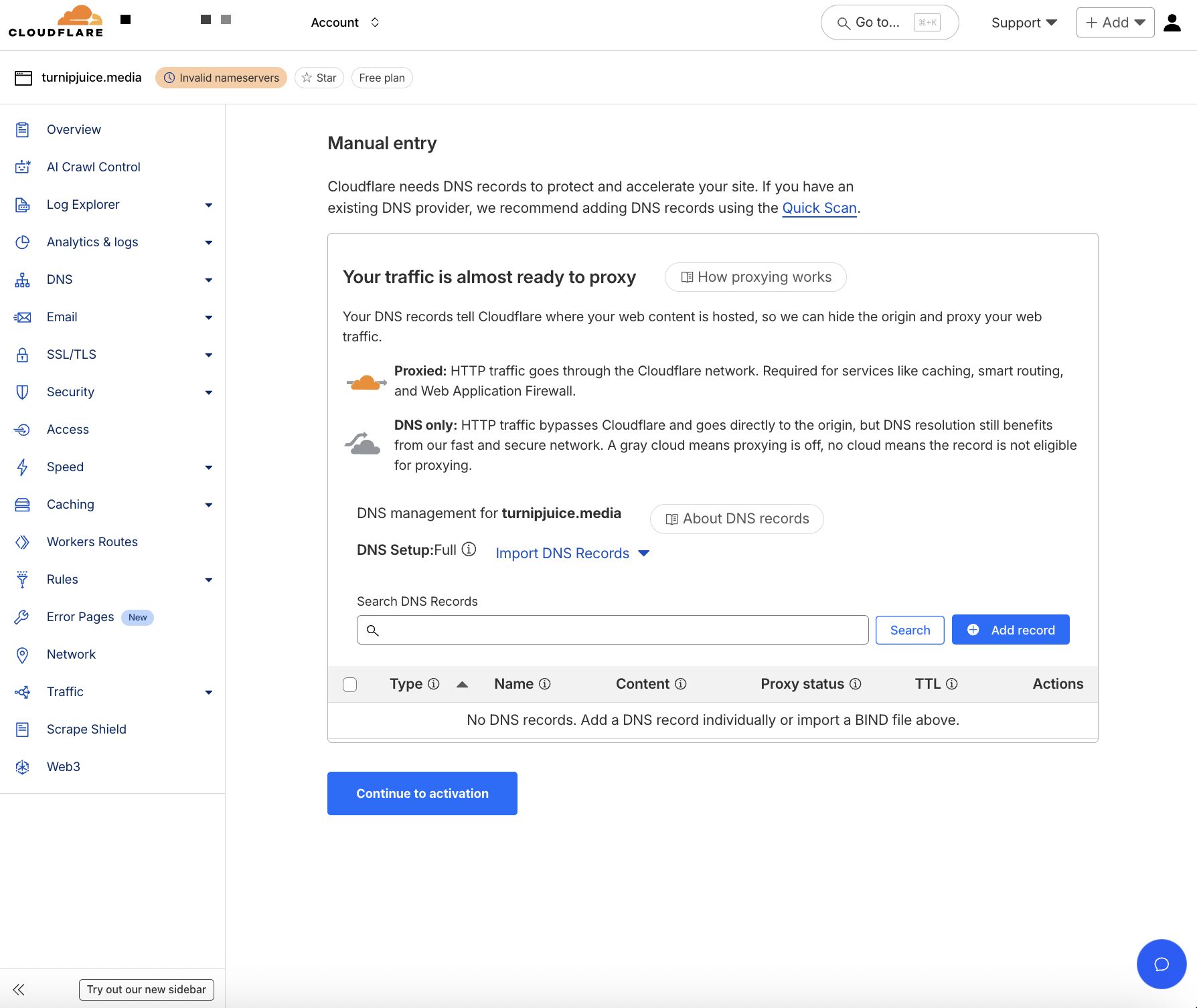
Task: Star the turnipjuice.media site
Action: point(319,77)
